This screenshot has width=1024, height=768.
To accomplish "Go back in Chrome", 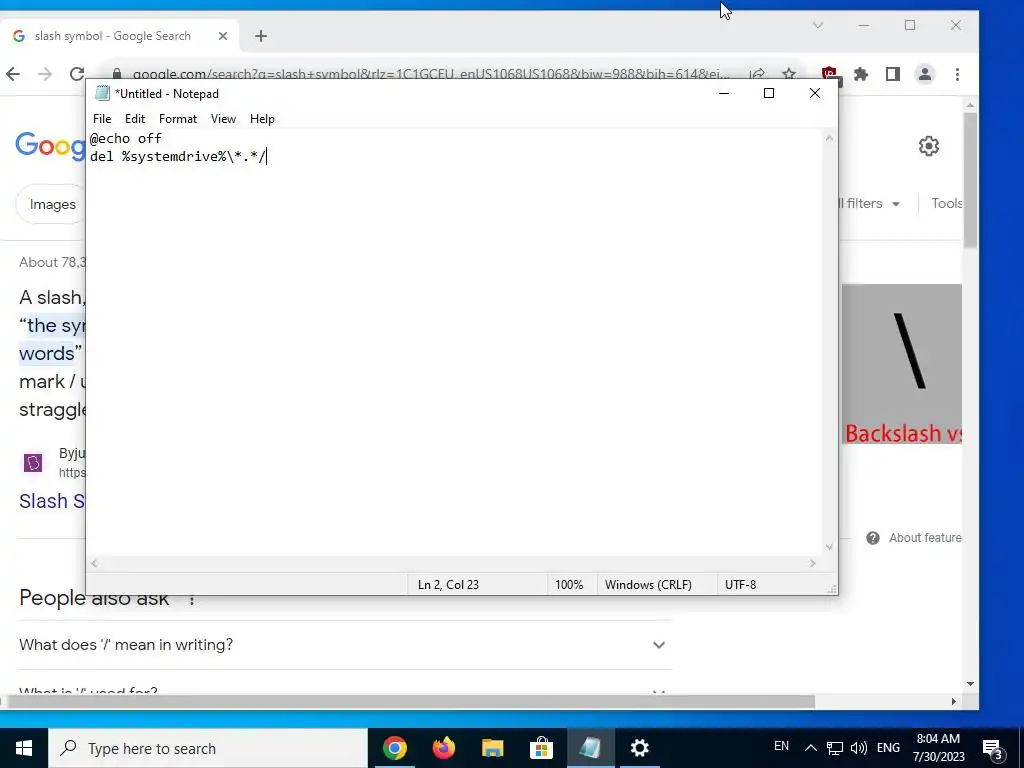I will (13, 74).
